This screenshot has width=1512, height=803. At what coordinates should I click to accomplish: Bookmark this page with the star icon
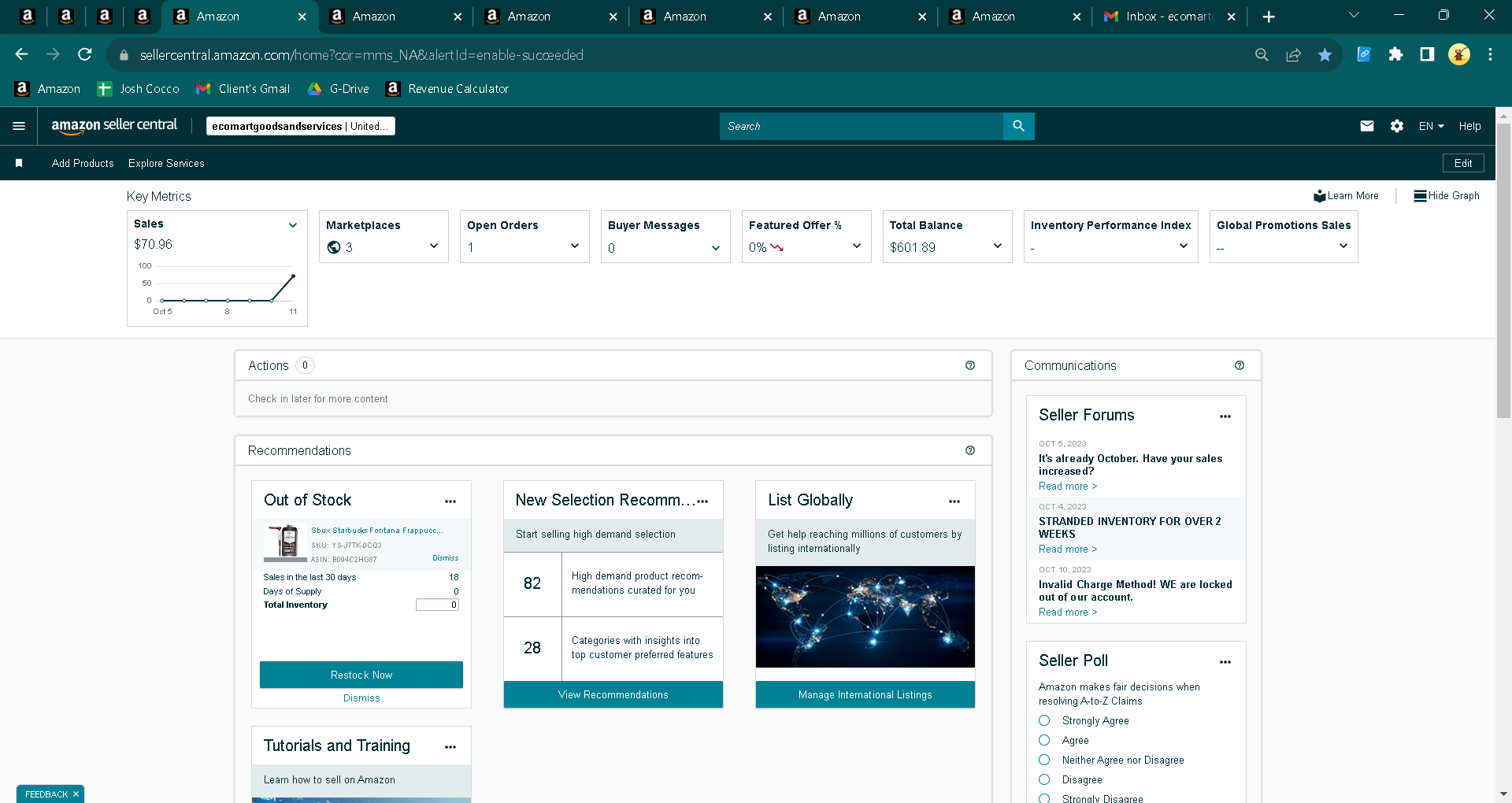[x=1325, y=54]
